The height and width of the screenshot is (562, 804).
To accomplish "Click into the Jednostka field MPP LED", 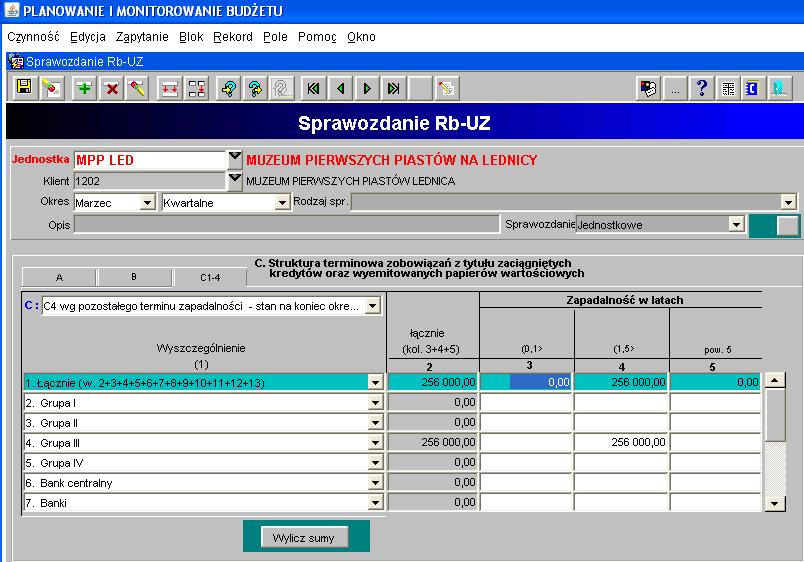I will pos(150,160).
